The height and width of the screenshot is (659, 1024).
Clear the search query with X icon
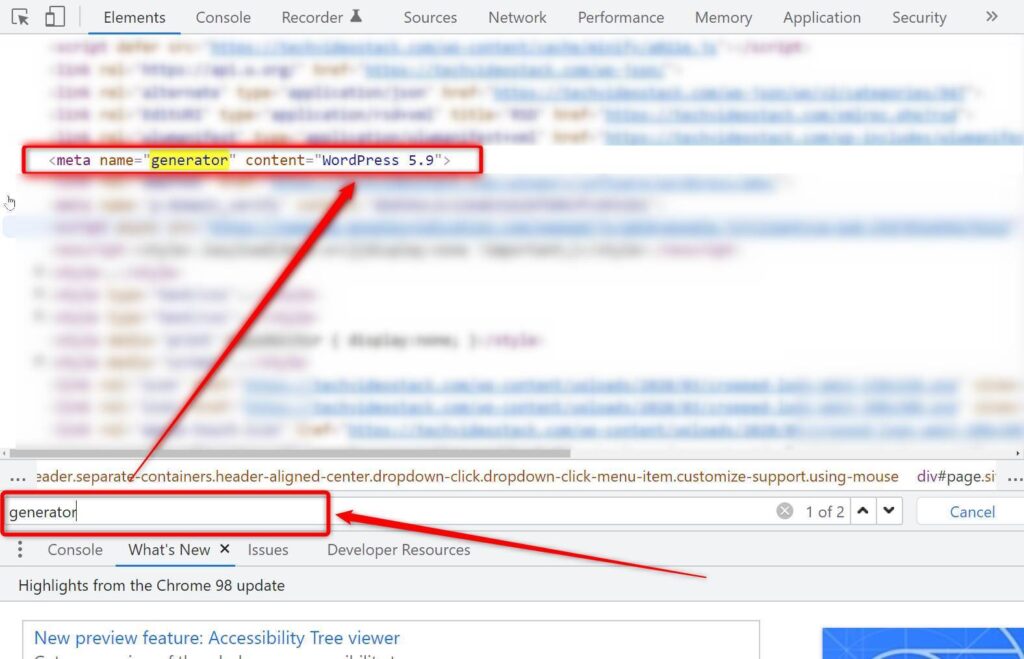pyautogui.click(x=784, y=511)
